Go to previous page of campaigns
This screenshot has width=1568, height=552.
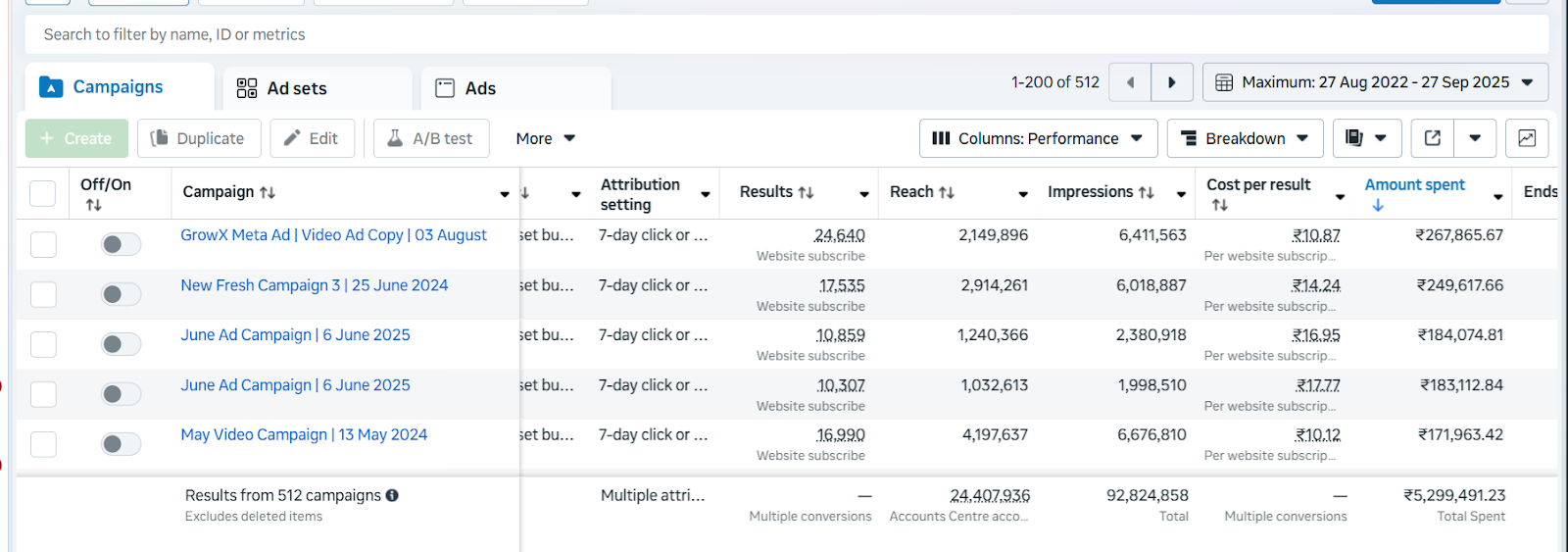[1130, 82]
